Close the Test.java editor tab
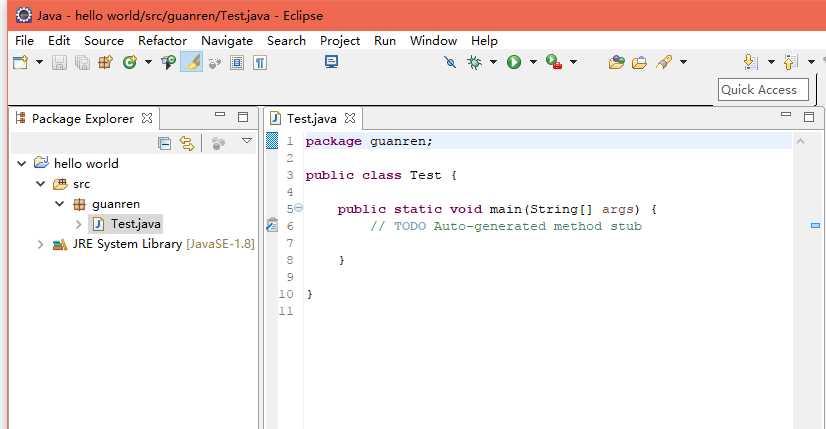 (350, 118)
